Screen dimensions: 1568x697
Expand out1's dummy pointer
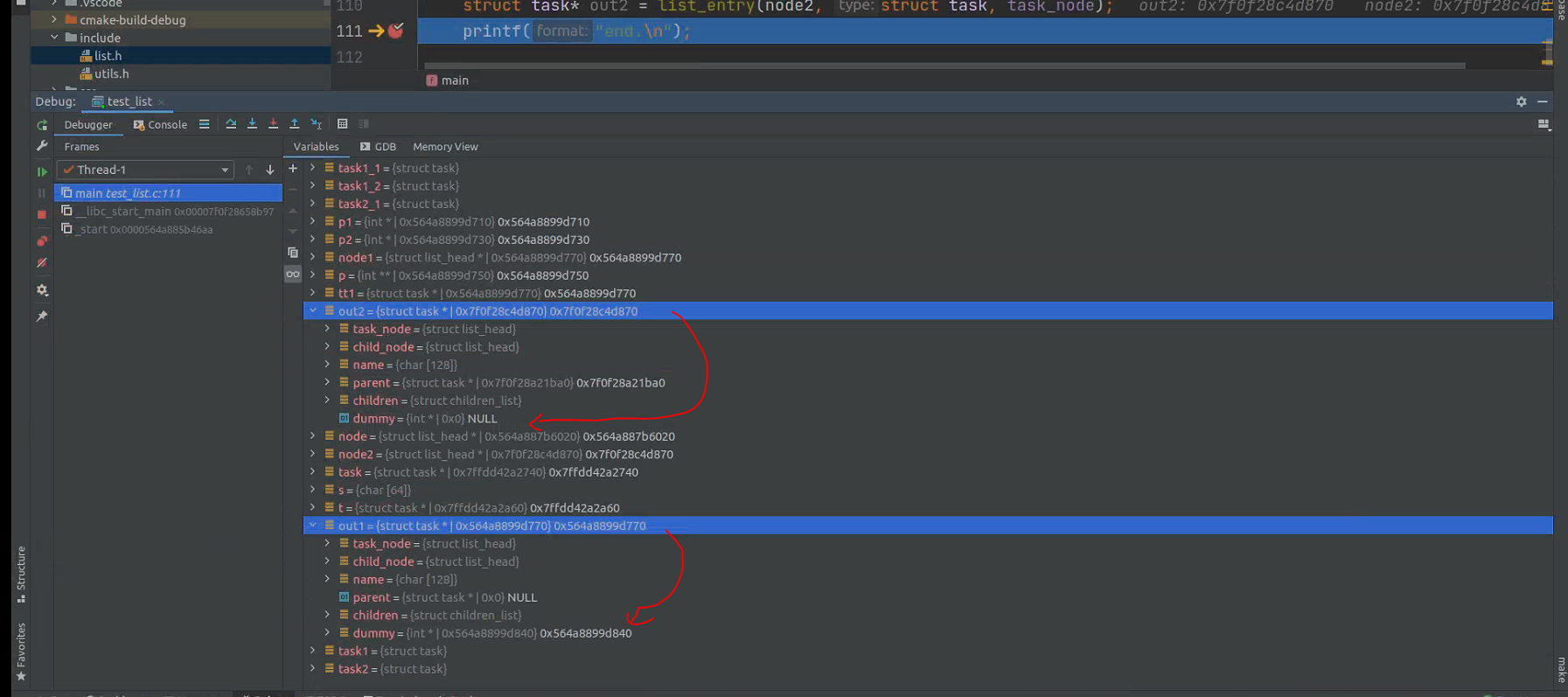(x=328, y=632)
